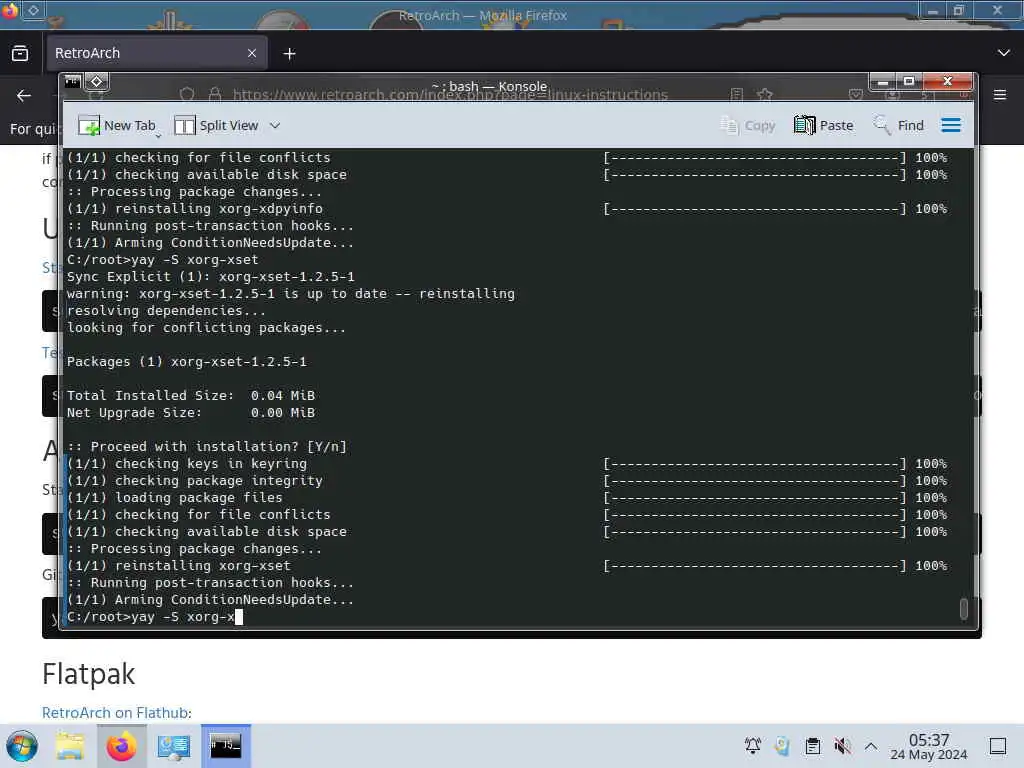
Task: Open Firefox application menu
Action: point(1000,95)
